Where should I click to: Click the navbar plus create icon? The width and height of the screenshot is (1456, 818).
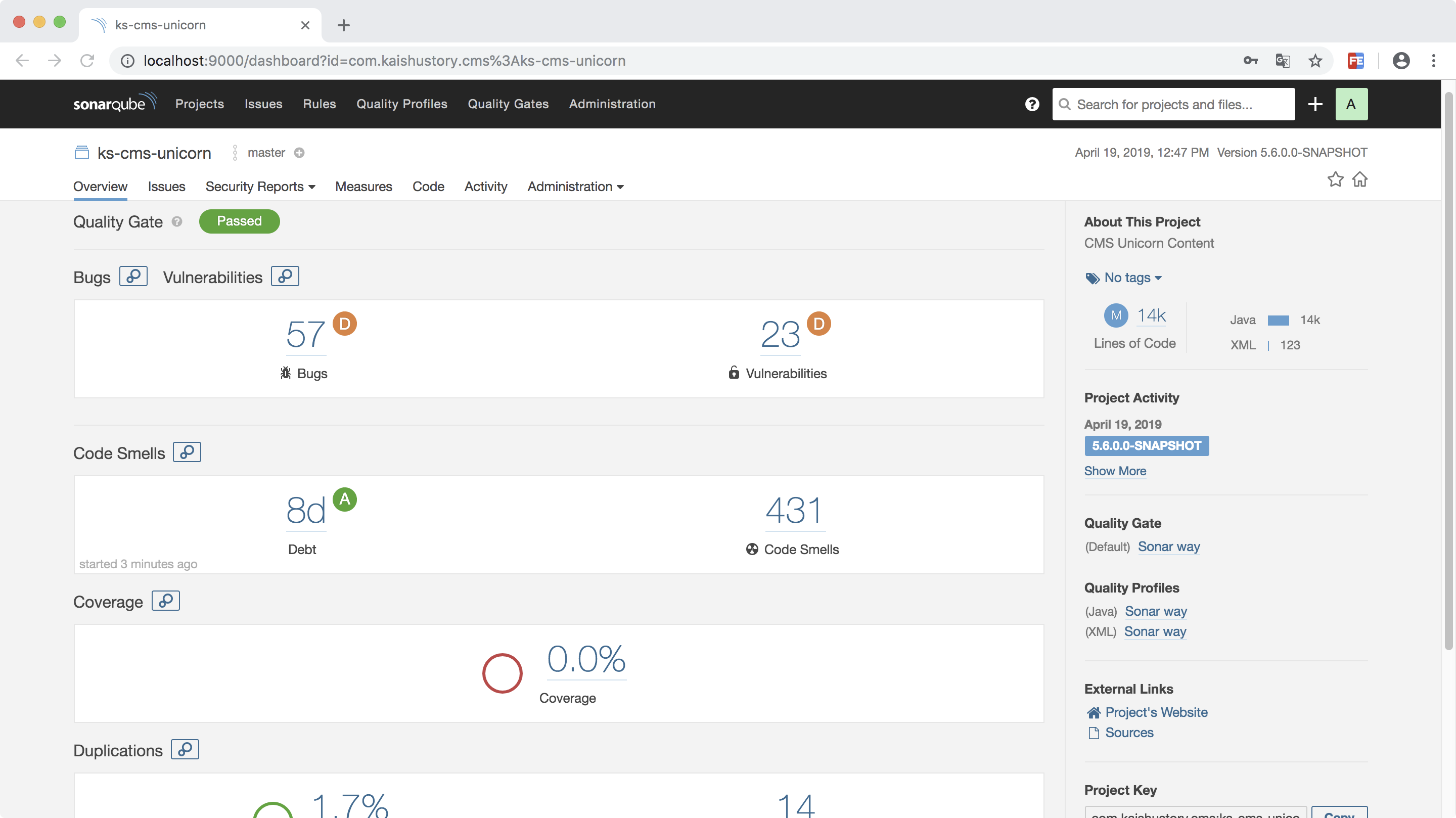(1315, 104)
